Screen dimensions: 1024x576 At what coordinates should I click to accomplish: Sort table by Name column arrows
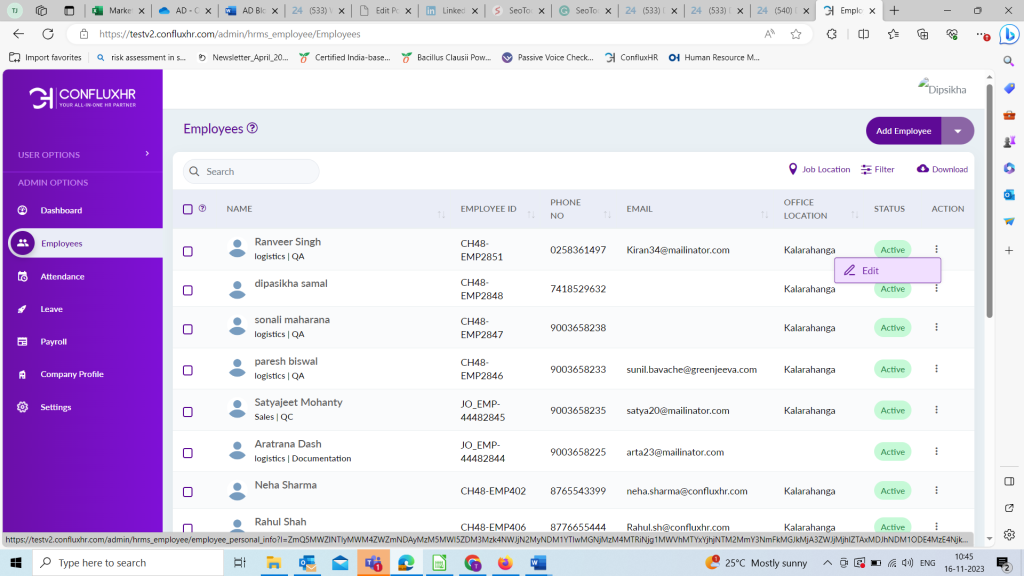point(441,214)
